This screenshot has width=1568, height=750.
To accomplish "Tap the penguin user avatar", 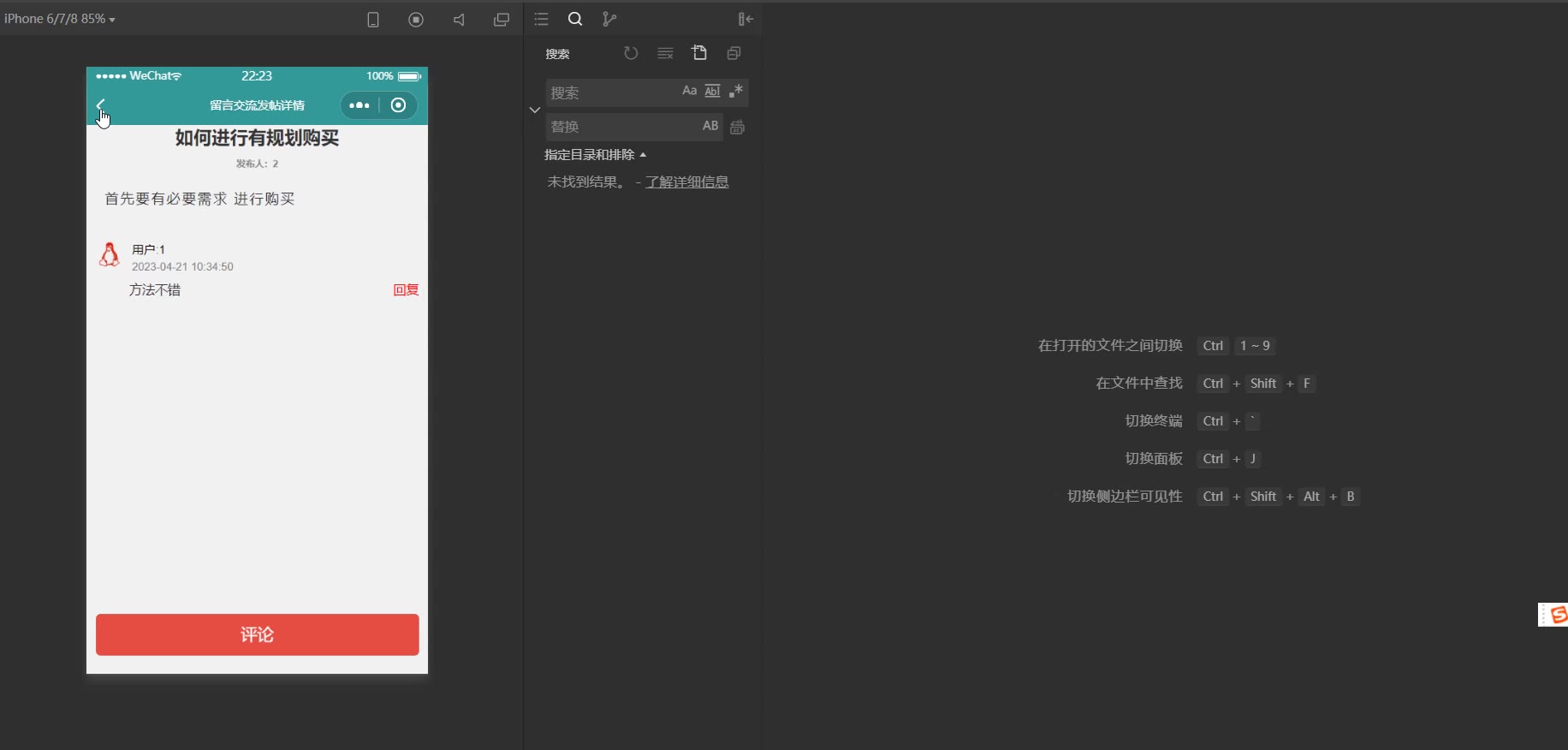I will point(110,255).
